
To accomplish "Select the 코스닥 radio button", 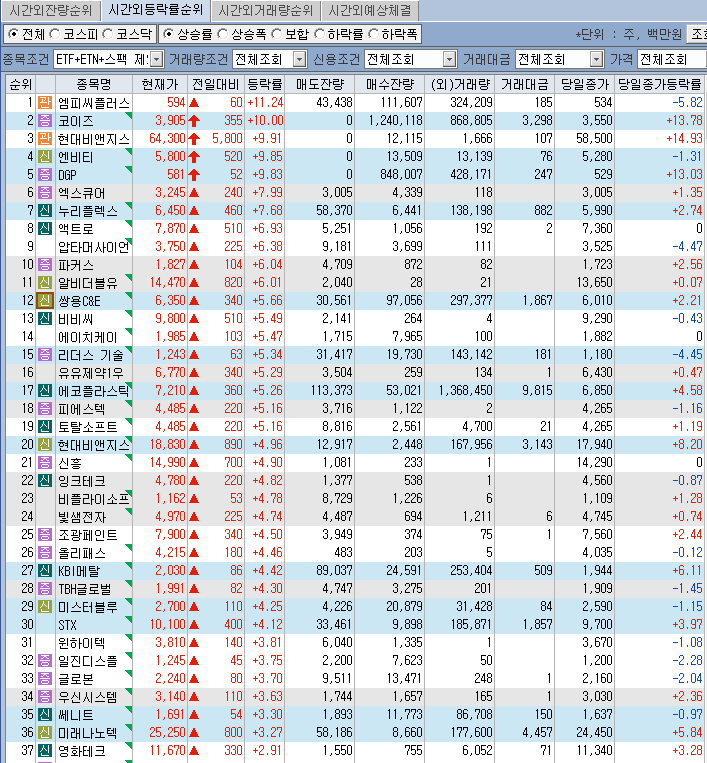I will tap(108, 34).
